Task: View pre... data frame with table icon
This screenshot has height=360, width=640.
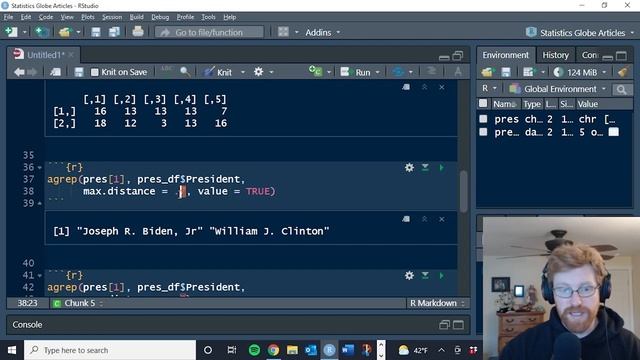Action: (613, 132)
